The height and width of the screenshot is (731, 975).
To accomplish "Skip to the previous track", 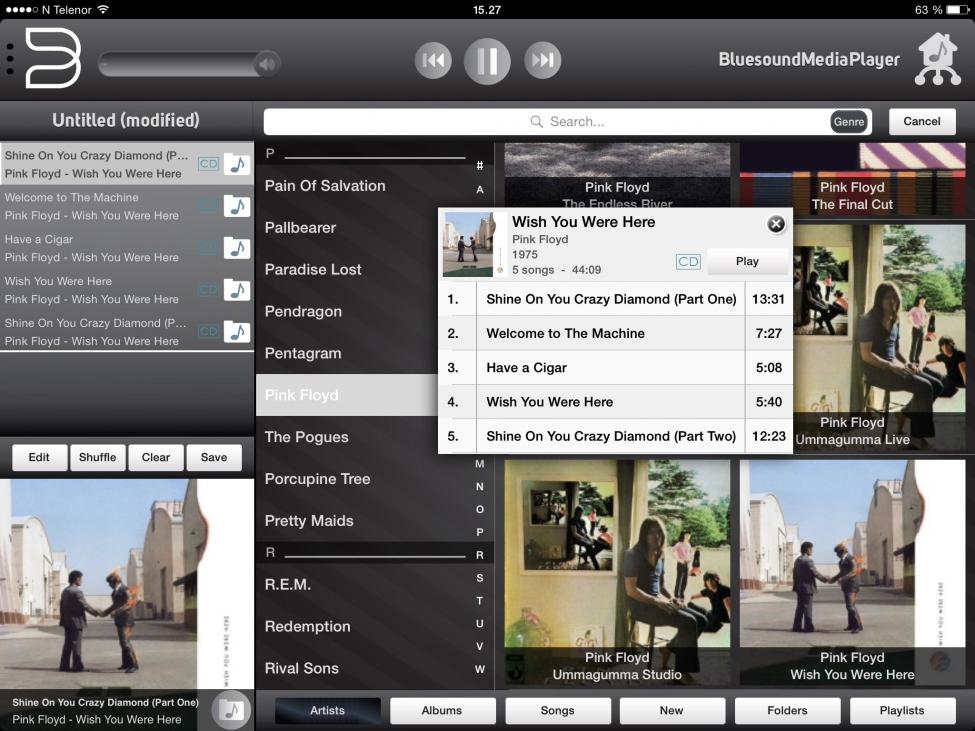I will (x=433, y=60).
